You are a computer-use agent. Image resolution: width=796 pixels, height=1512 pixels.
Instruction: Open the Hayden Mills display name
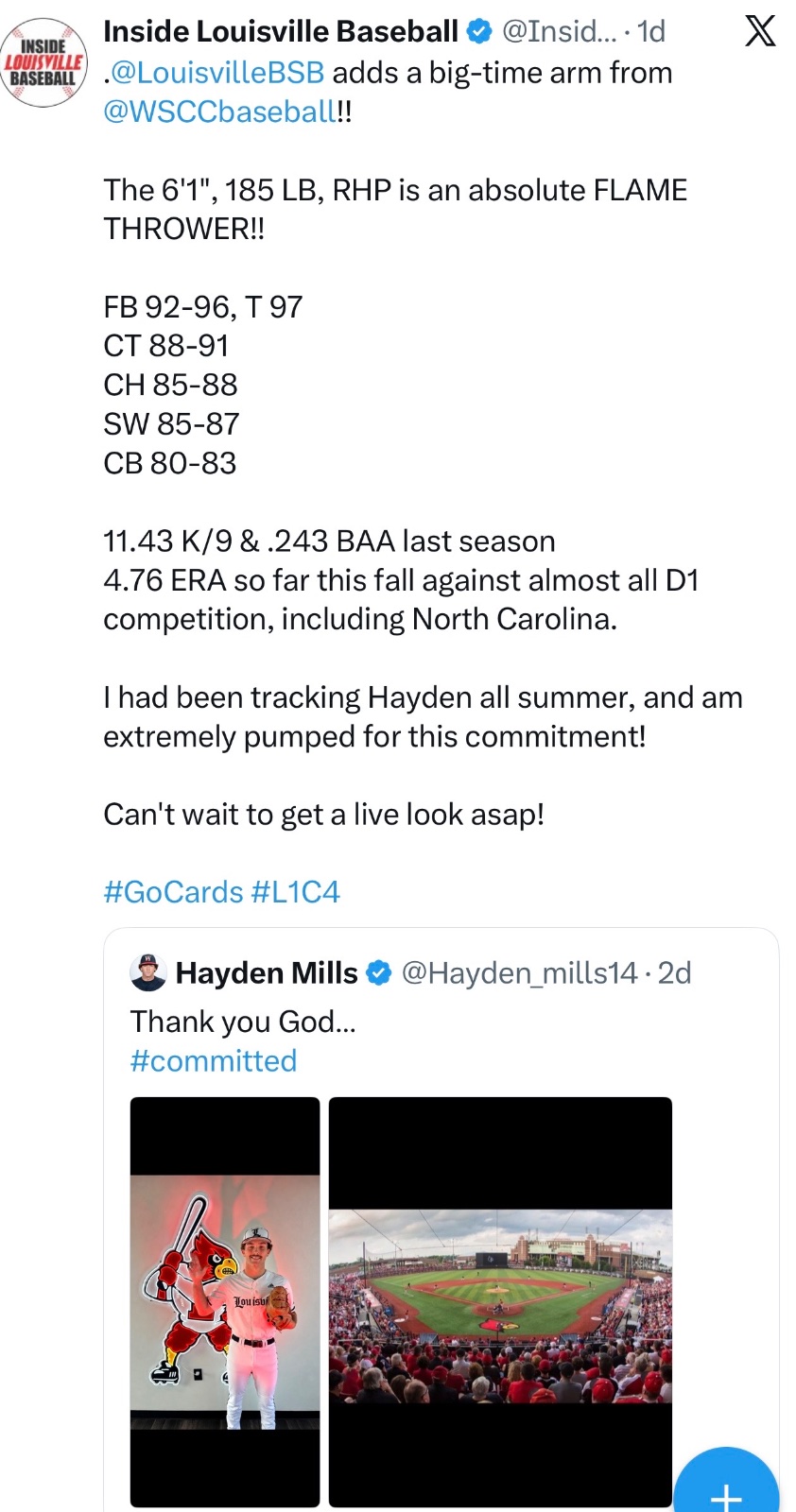pyautogui.click(x=267, y=972)
